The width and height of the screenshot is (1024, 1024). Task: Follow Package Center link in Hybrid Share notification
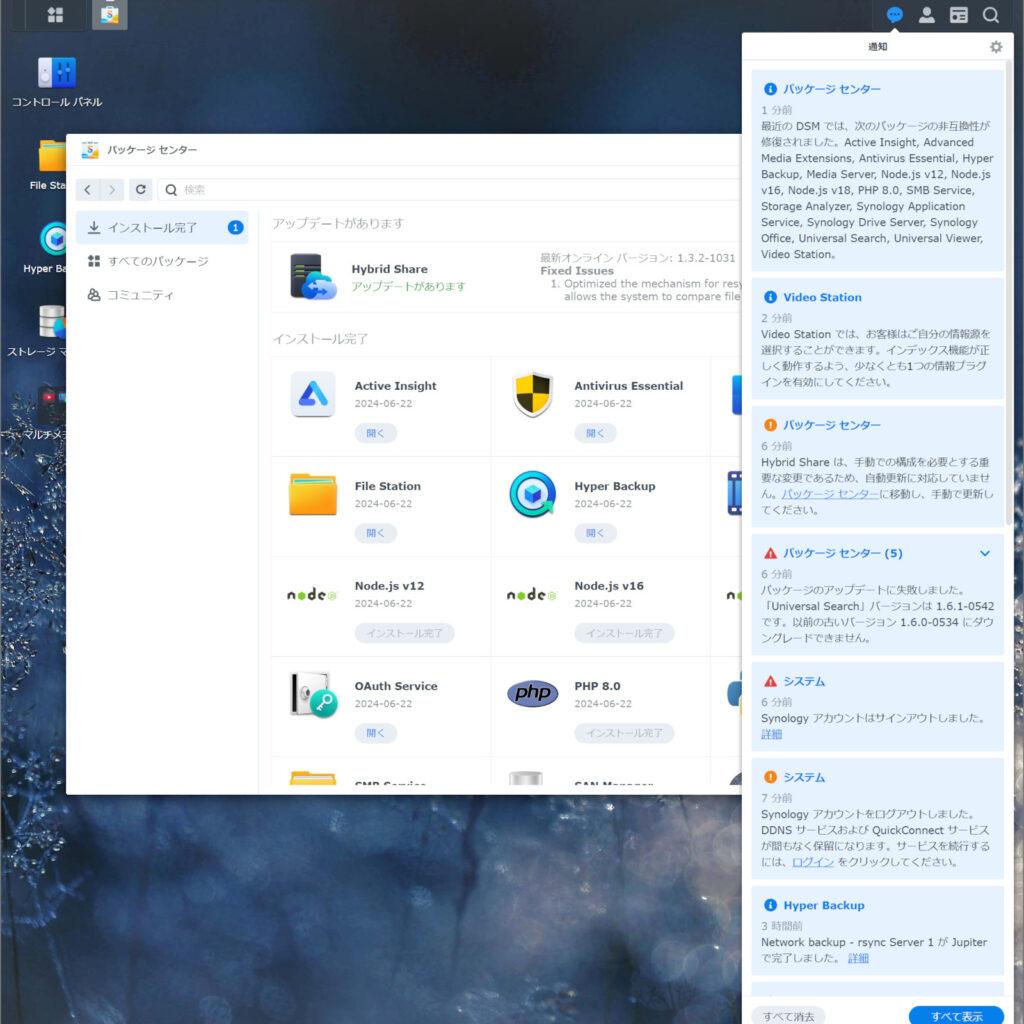pos(830,494)
